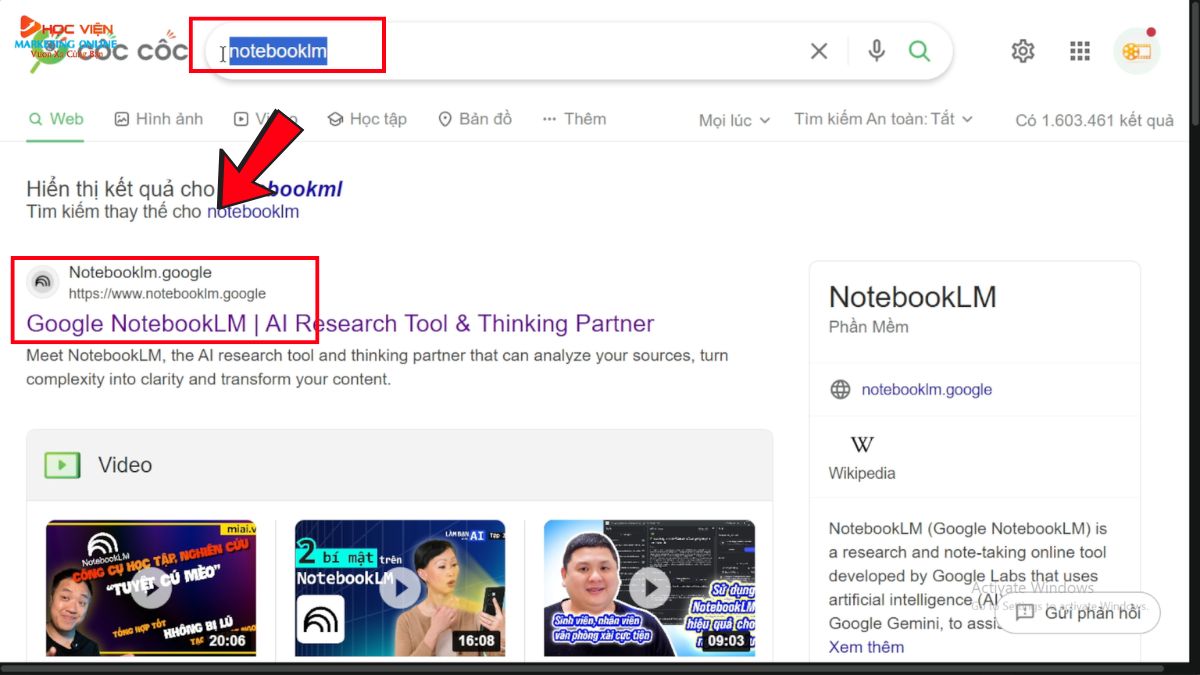Viewport: 1200px width, 675px height.
Task: Expand the 'Thêm' more options menu
Action: [x=574, y=119]
